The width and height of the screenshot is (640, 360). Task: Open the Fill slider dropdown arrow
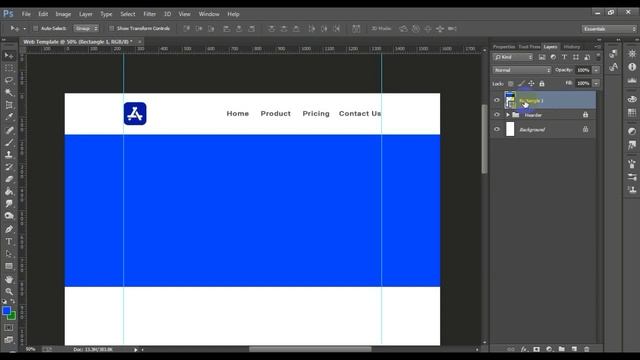596,83
